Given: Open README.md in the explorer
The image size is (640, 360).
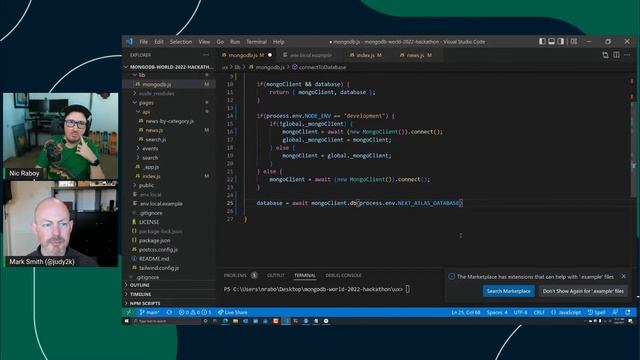Looking at the screenshot, I should (169, 259).
